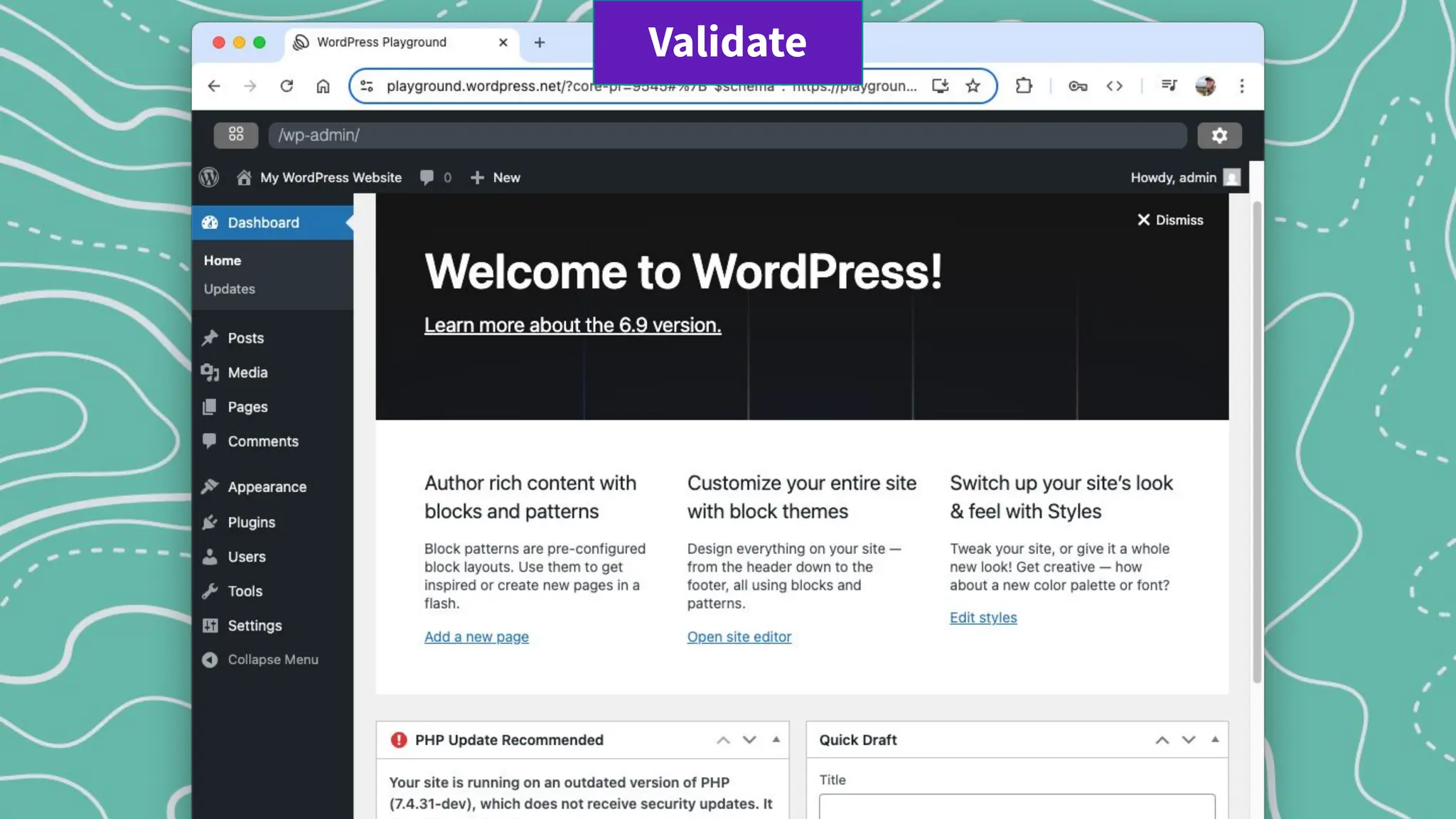
Task: Click the Open site editor link
Action: point(739,637)
